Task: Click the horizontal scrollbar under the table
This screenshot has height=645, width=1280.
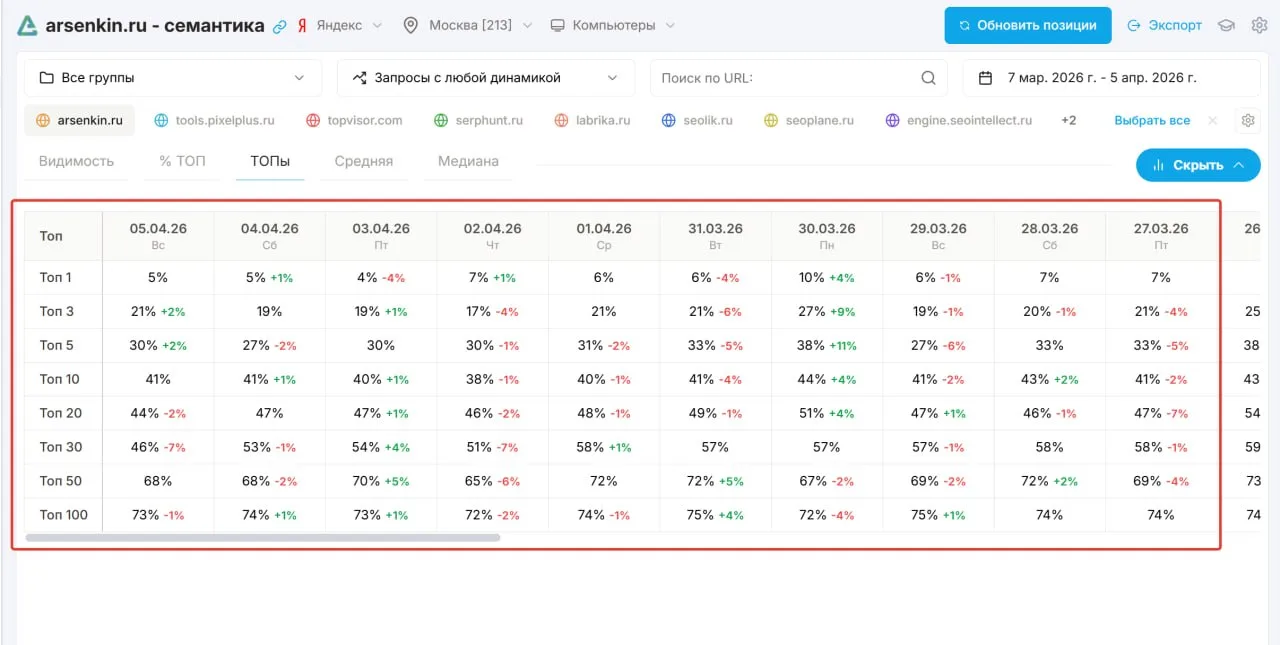Action: coord(262,538)
